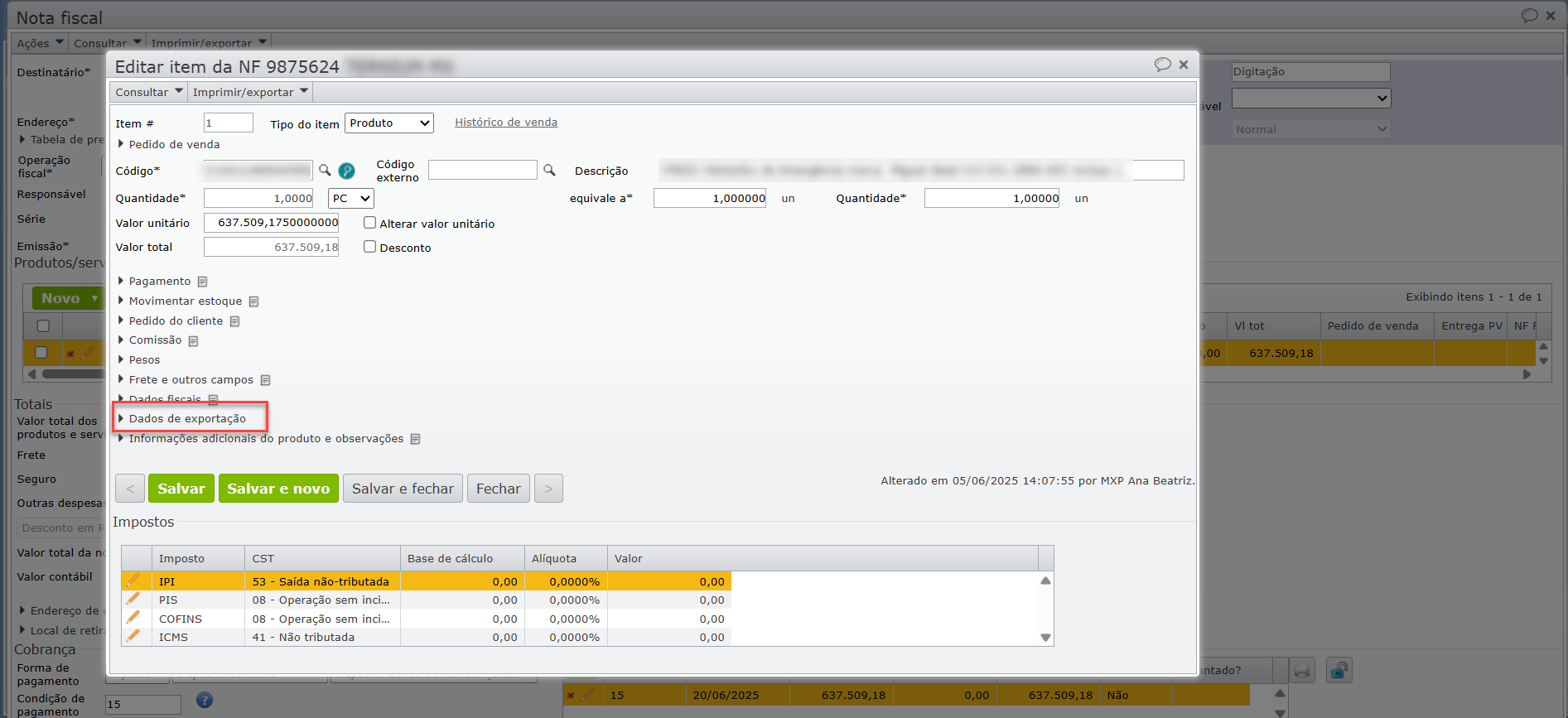Open the Histórico de venda link
The height and width of the screenshot is (718, 1568).
(506, 123)
